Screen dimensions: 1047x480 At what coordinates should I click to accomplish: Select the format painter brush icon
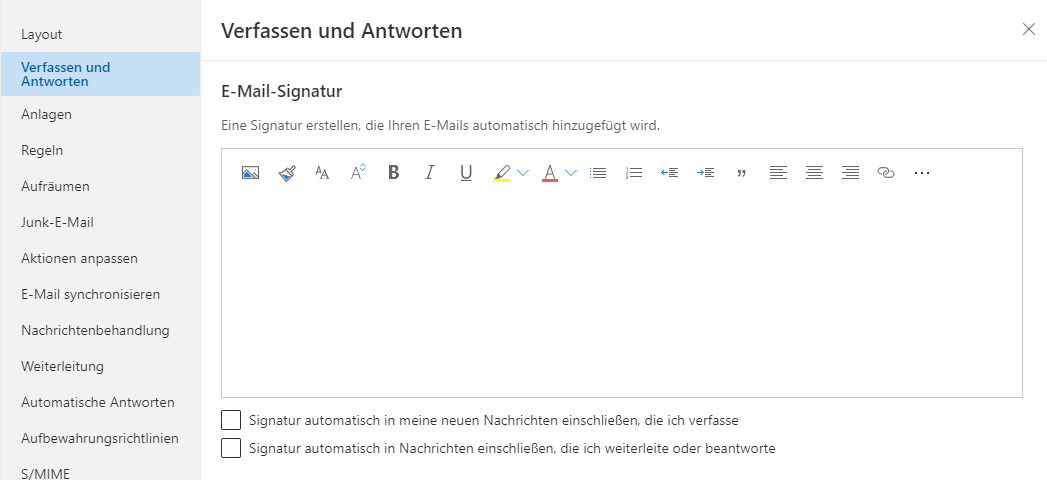(x=286, y=173)
